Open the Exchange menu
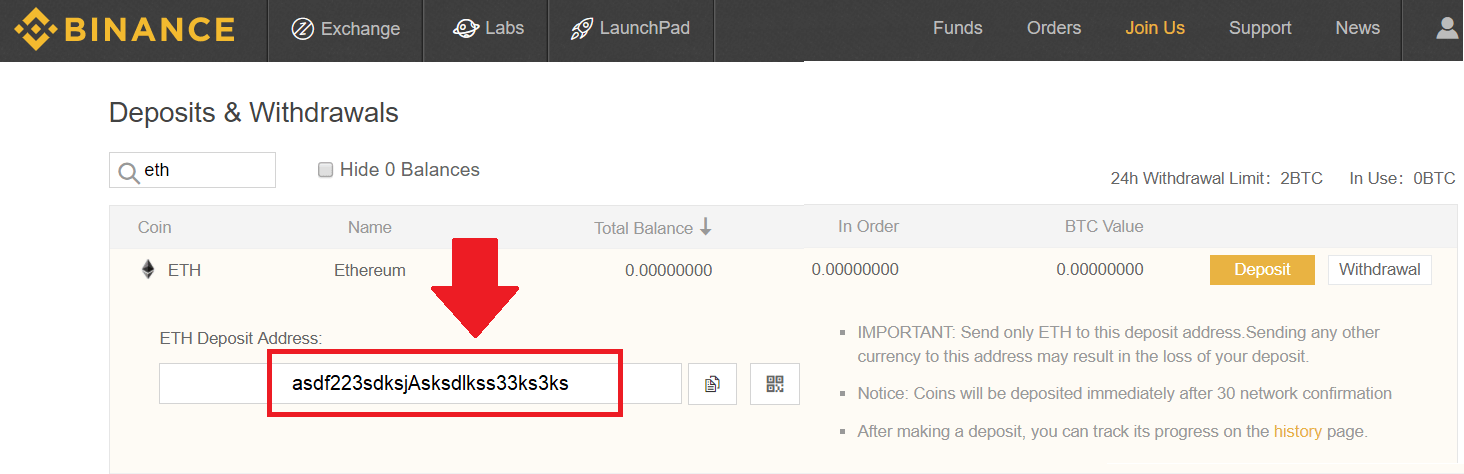 (345, 29)
